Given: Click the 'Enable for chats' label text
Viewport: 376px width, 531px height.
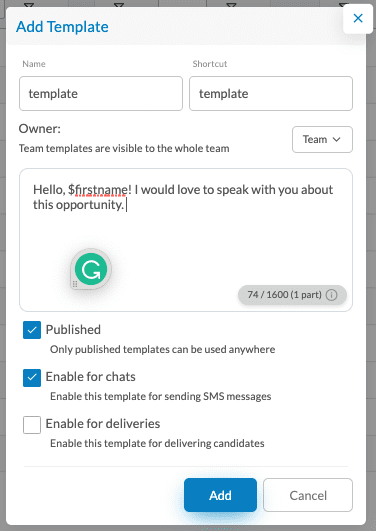Looking at the screenshot, I should click(x=90, y=377).
